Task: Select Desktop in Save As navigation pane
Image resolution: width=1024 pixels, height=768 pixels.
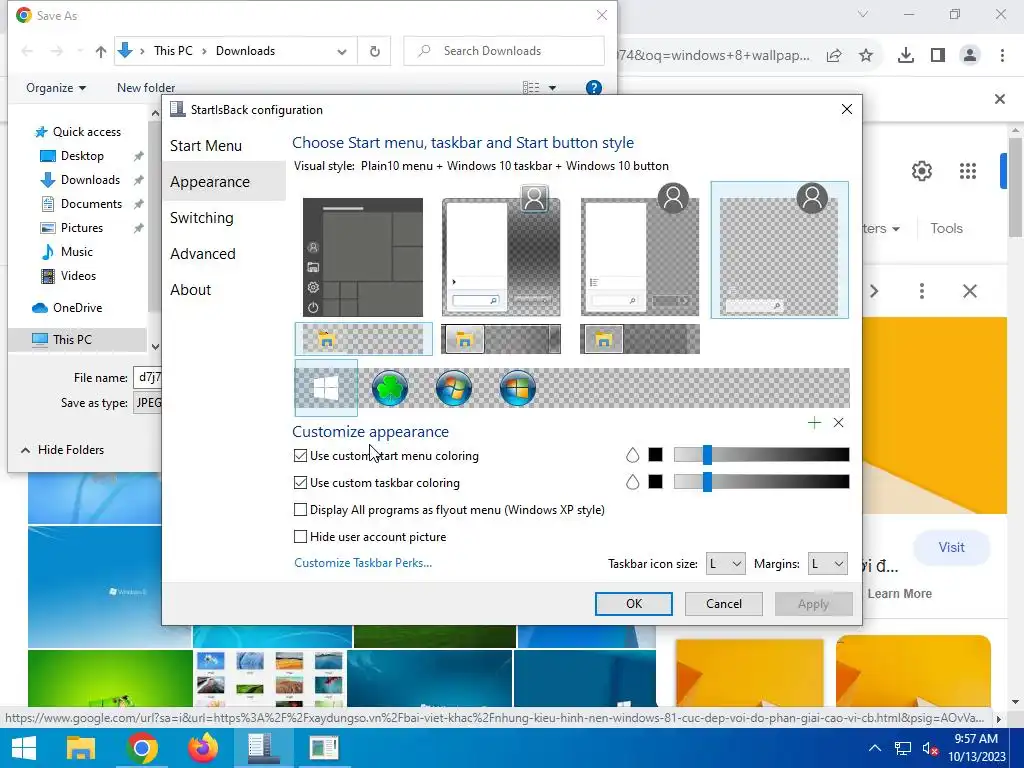Action: pyautogui.click(x=82, y=156)
